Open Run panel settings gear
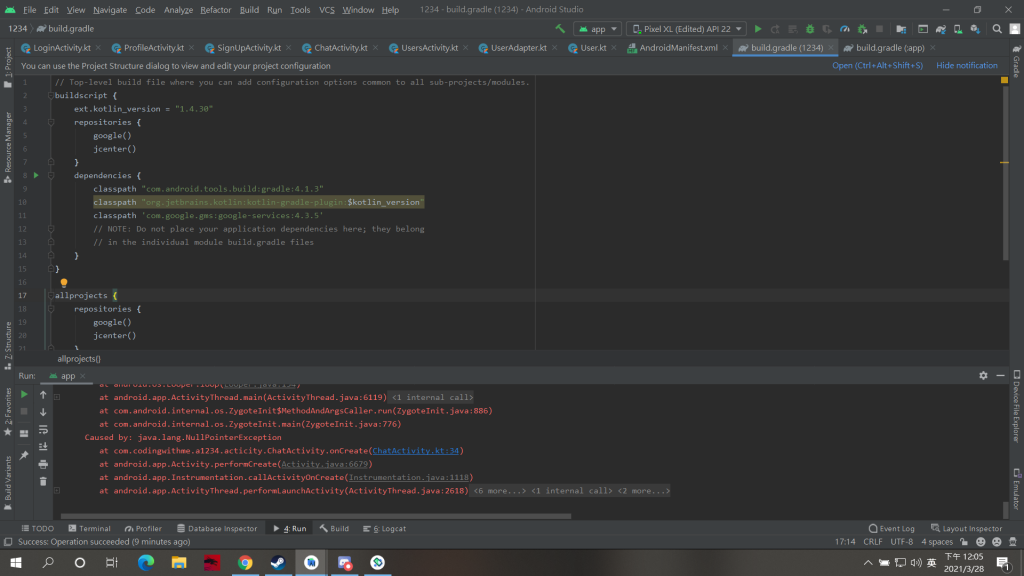This screenshot has width=1024, height=576. pyautogui.click(x=983, y=376)
